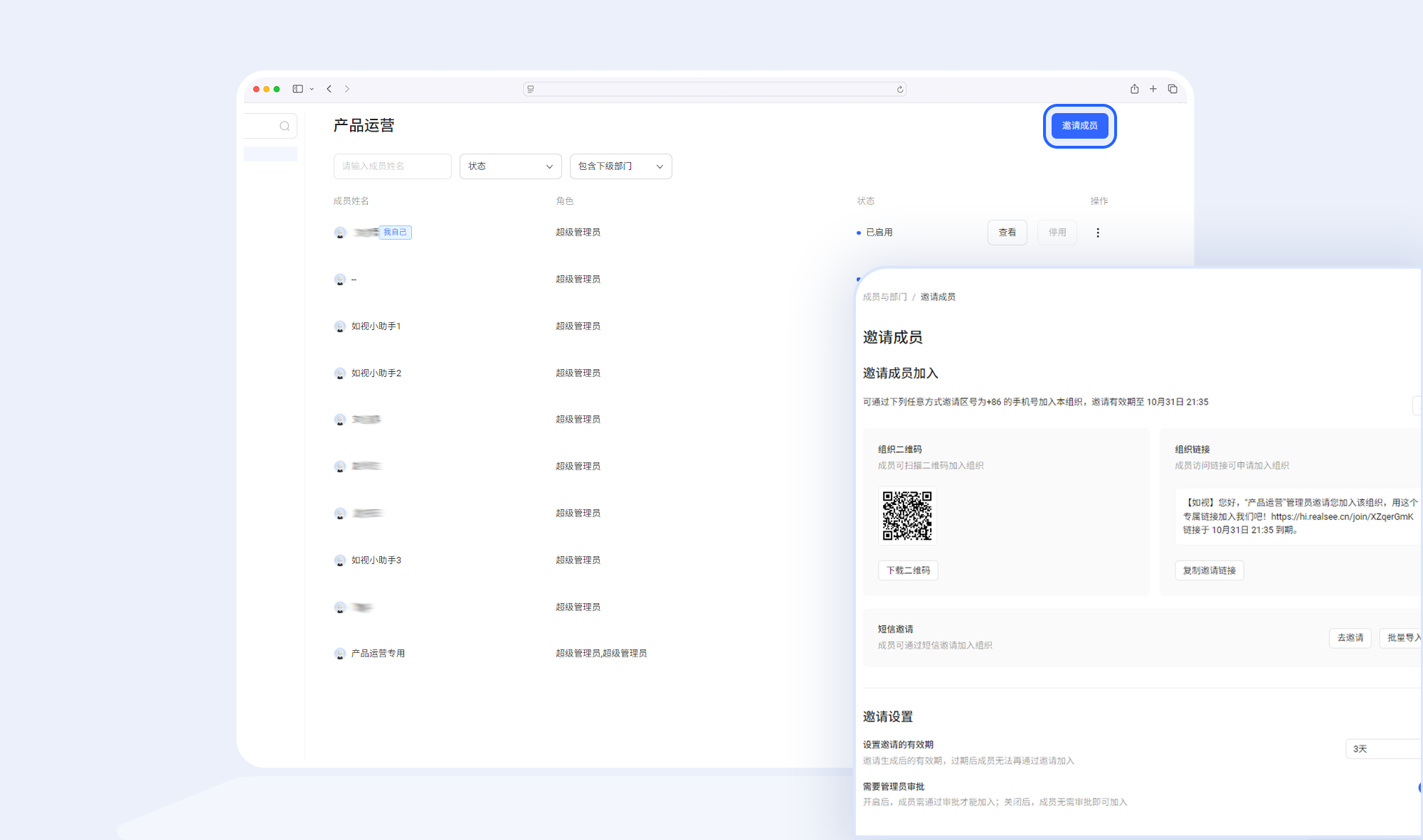This screenshot has height=840, width=1423.
Task: Click the 请输入成员姓名 search field
Action: pyautogui.click(x=392, y=166)
